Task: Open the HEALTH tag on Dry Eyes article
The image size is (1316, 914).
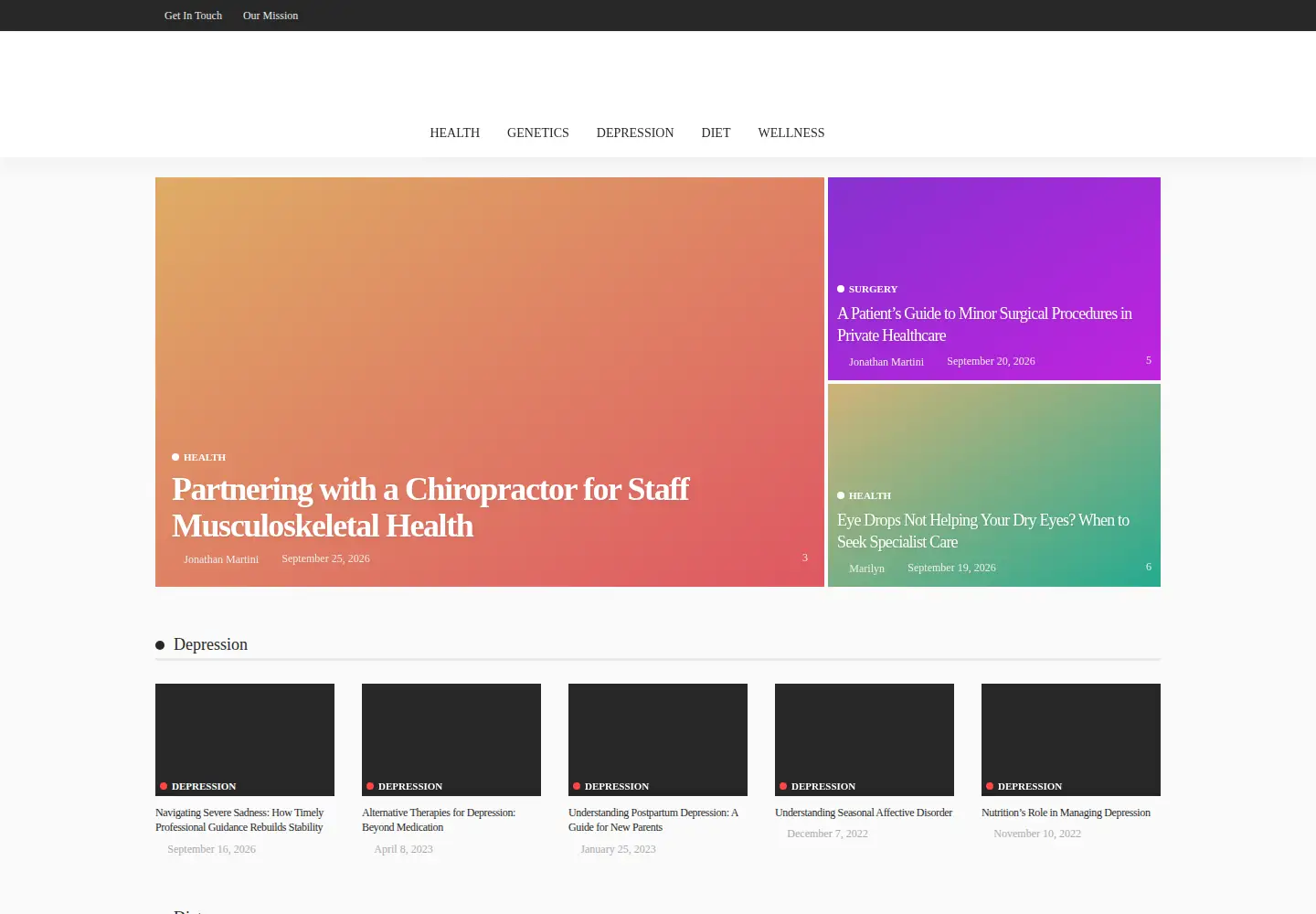Action: [870, 495]
